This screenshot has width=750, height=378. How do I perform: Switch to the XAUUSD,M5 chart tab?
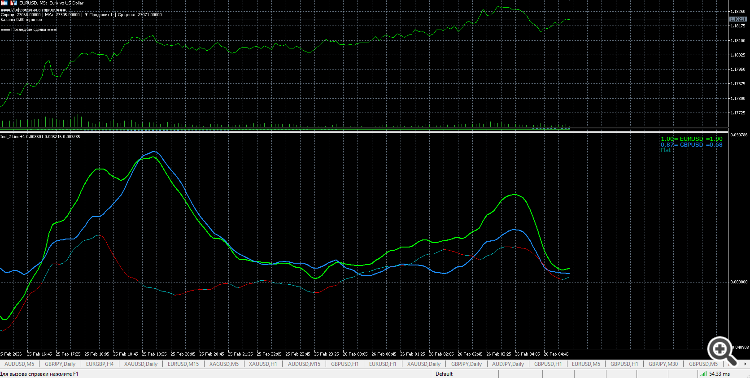click(x=224, y=364)
